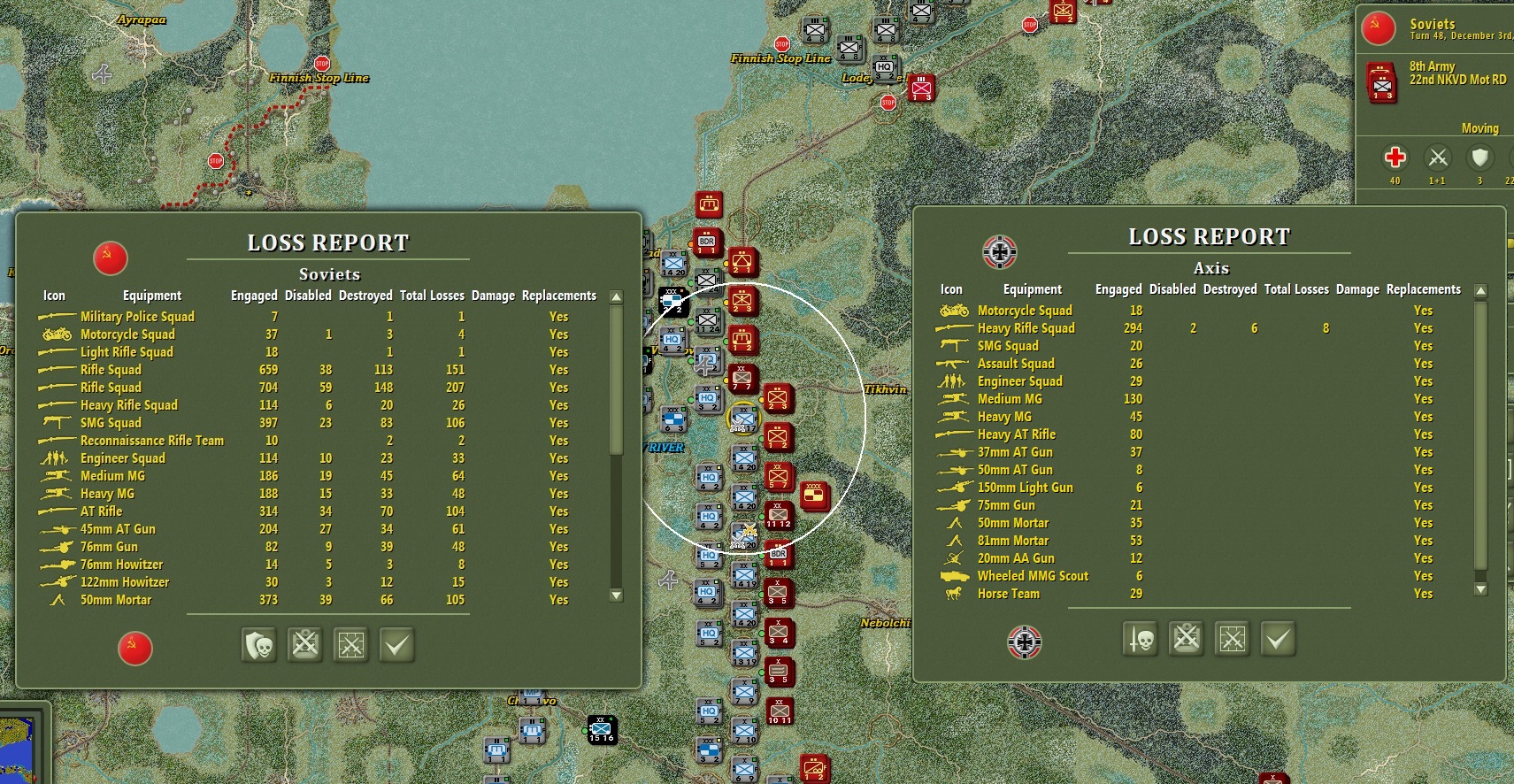Viewport: 1514px width, 784px height.
Task: Select dark red Soviet counter labeled 7 7
Action: 742,380
